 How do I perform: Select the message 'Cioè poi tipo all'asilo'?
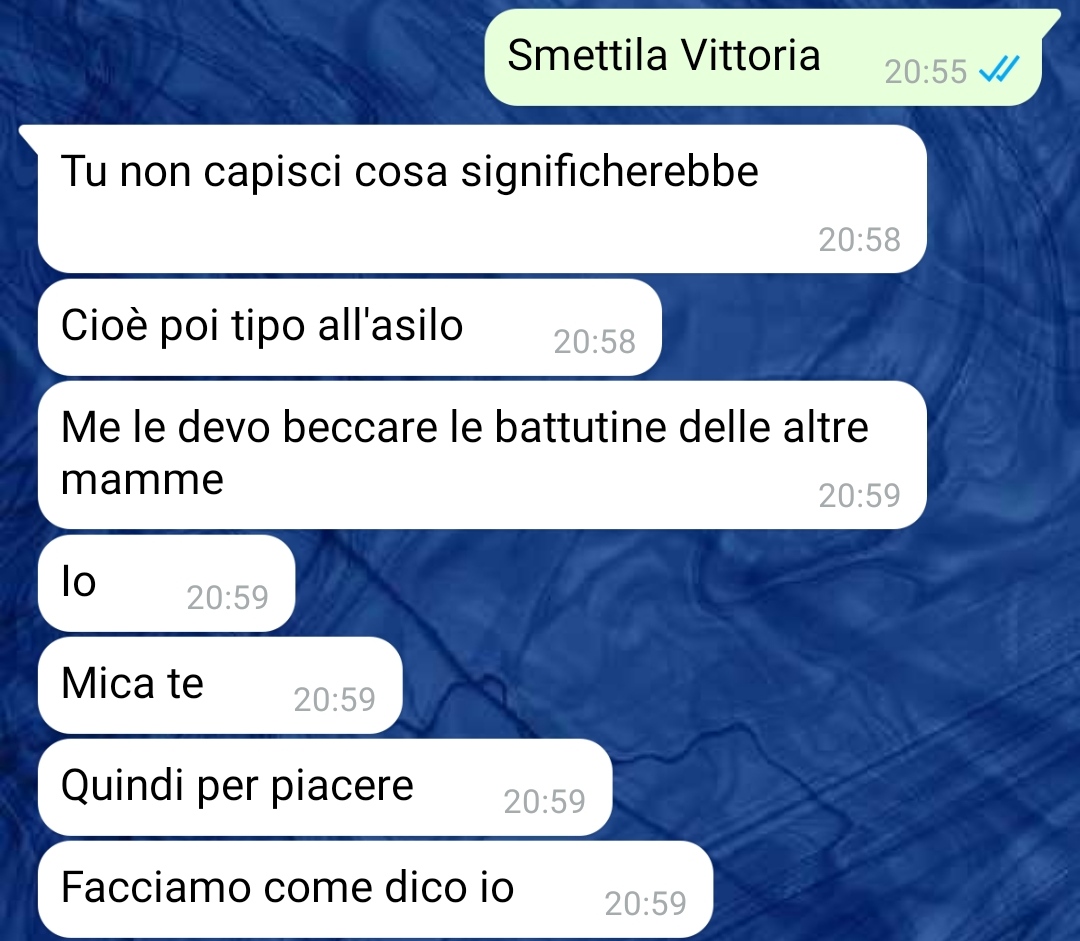[x=350, y=327]
